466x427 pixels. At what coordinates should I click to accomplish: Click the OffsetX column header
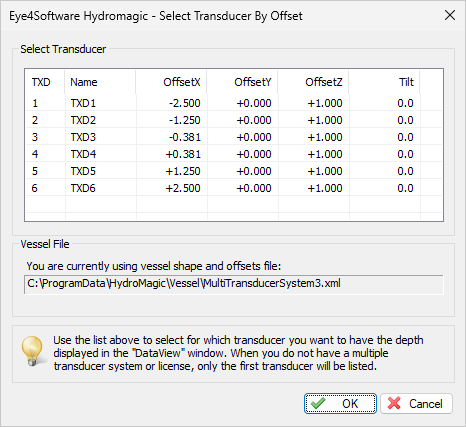point(171,82)
